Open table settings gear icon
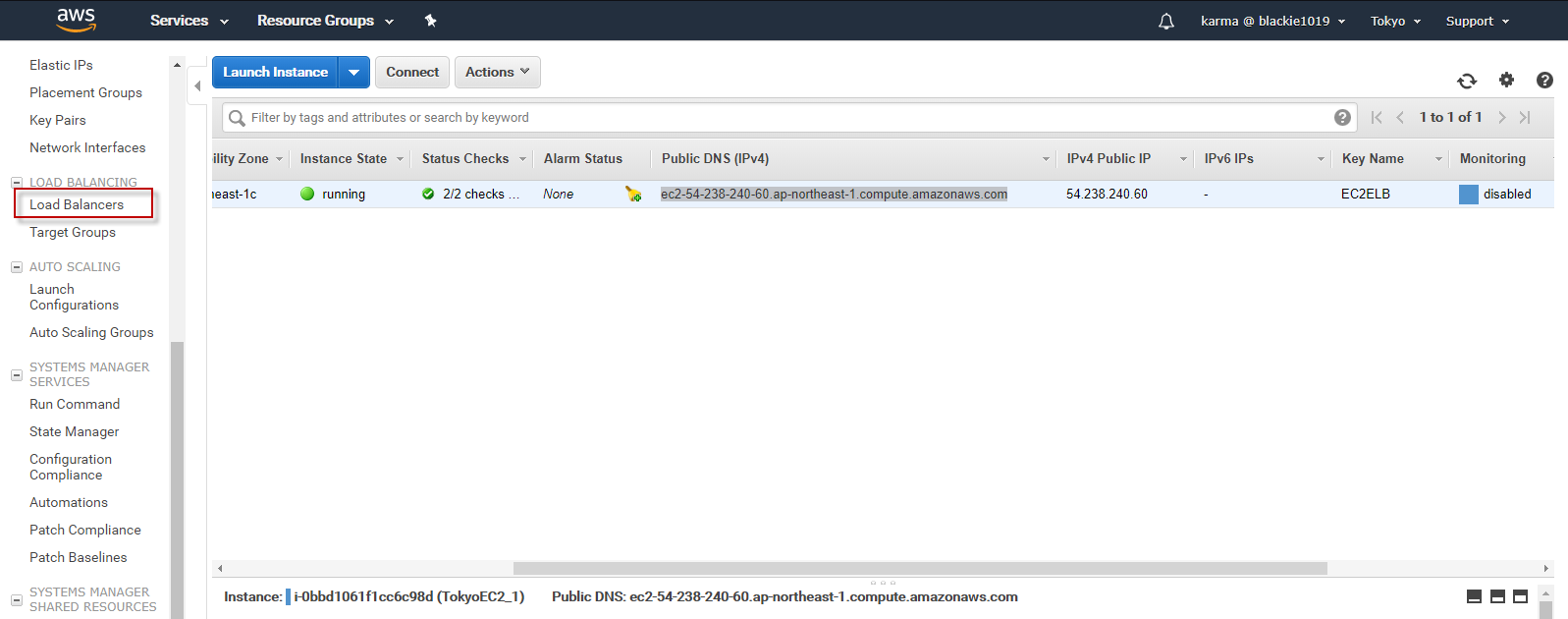 coord(1506,81)
